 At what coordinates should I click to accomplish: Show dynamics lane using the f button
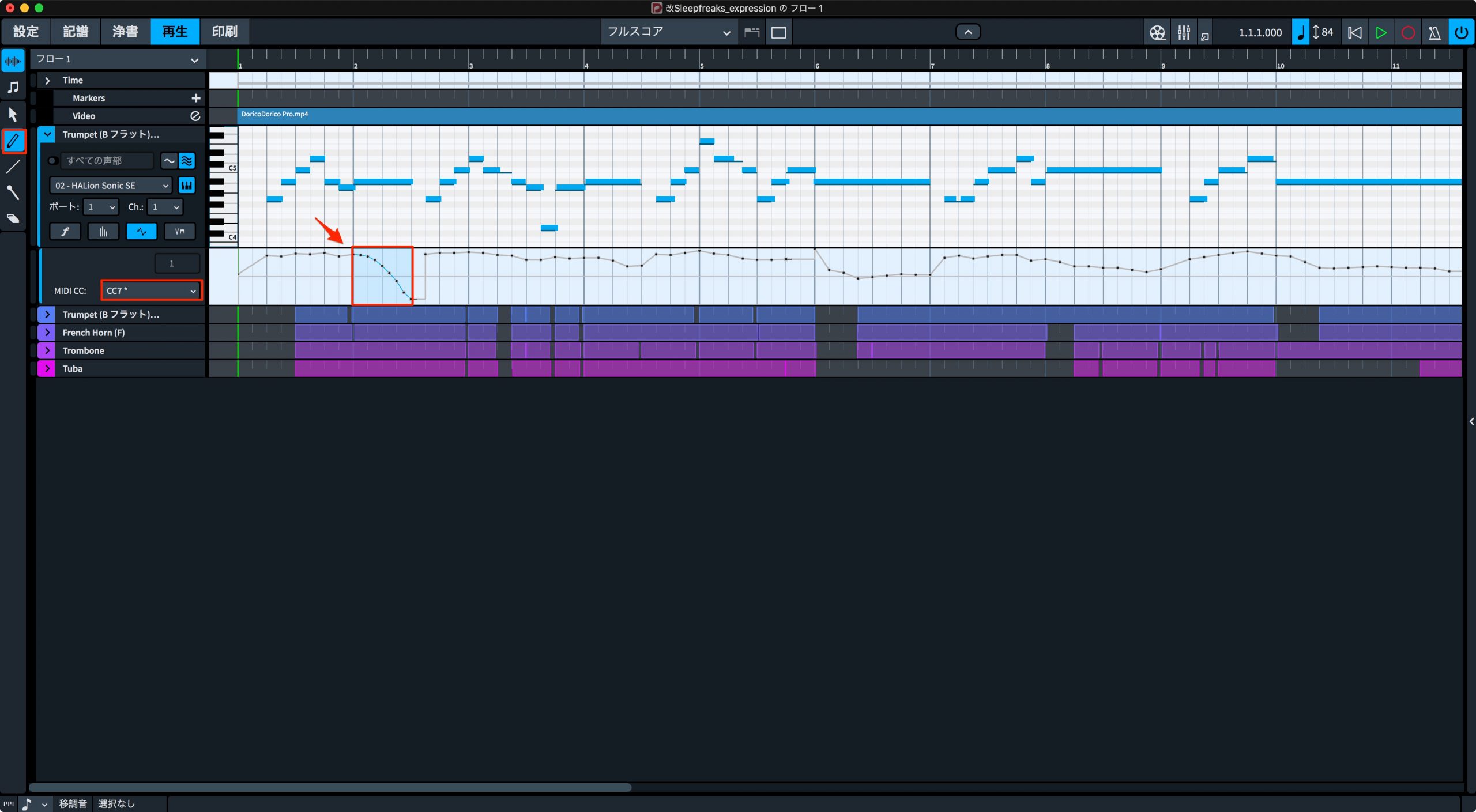pyautogui.click(x=65, y=231)
